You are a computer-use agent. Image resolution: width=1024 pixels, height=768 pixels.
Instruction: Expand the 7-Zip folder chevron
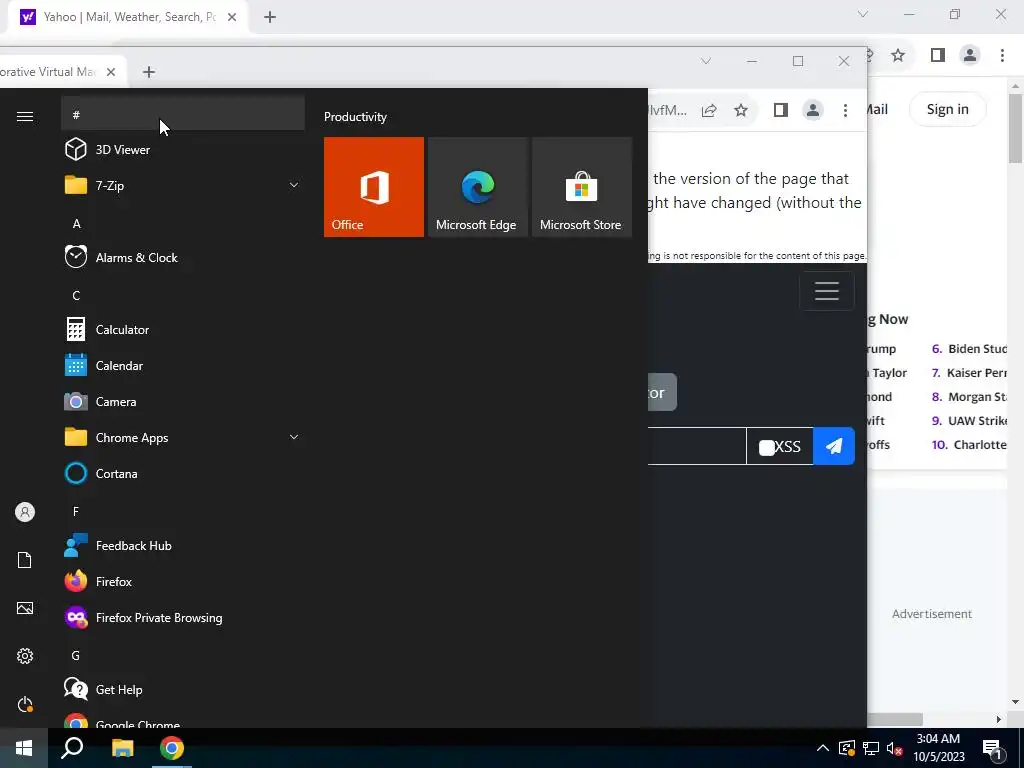294,185
